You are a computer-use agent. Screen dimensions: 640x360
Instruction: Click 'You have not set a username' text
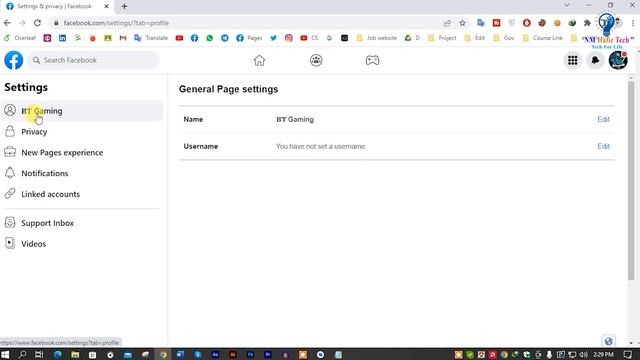coord(321,146)
